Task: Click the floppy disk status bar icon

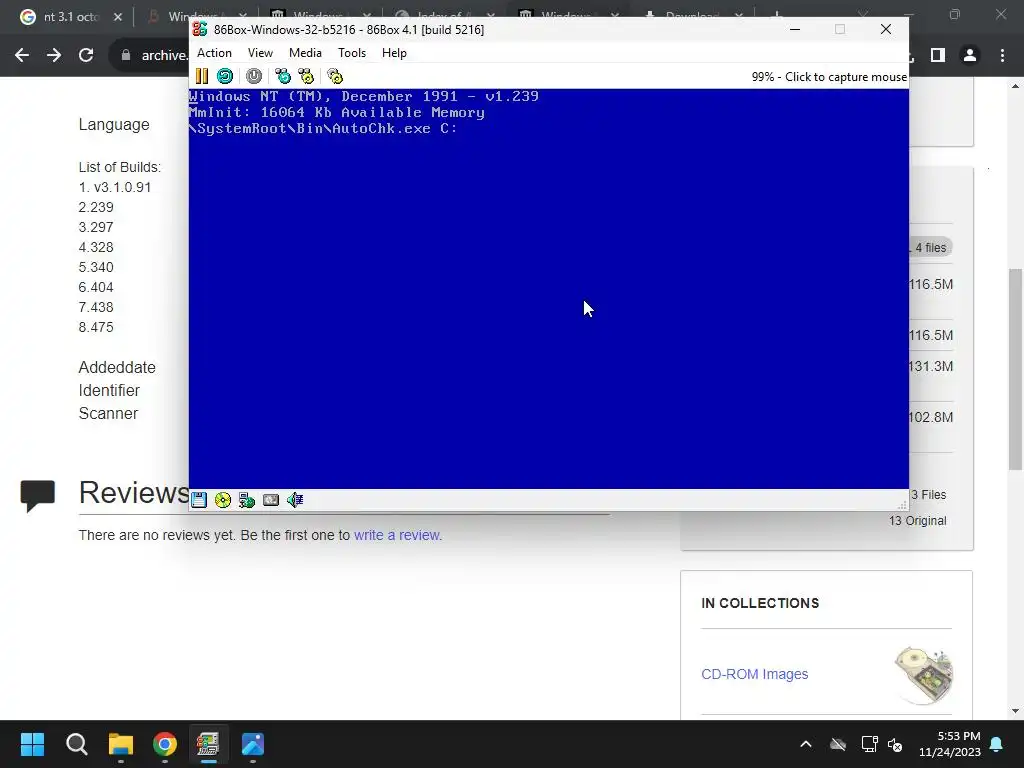Action: click(199, 500)
